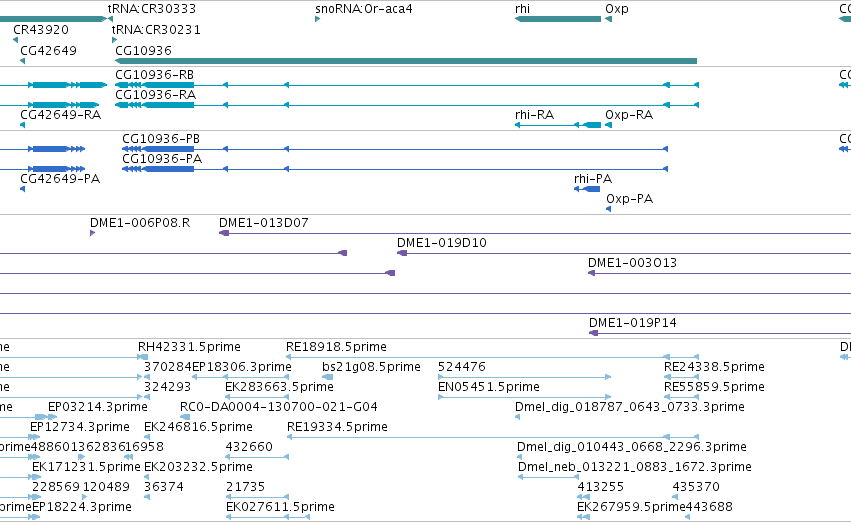
Task: Select the EP03214.3prime label
Action: (x=98, y=407)
